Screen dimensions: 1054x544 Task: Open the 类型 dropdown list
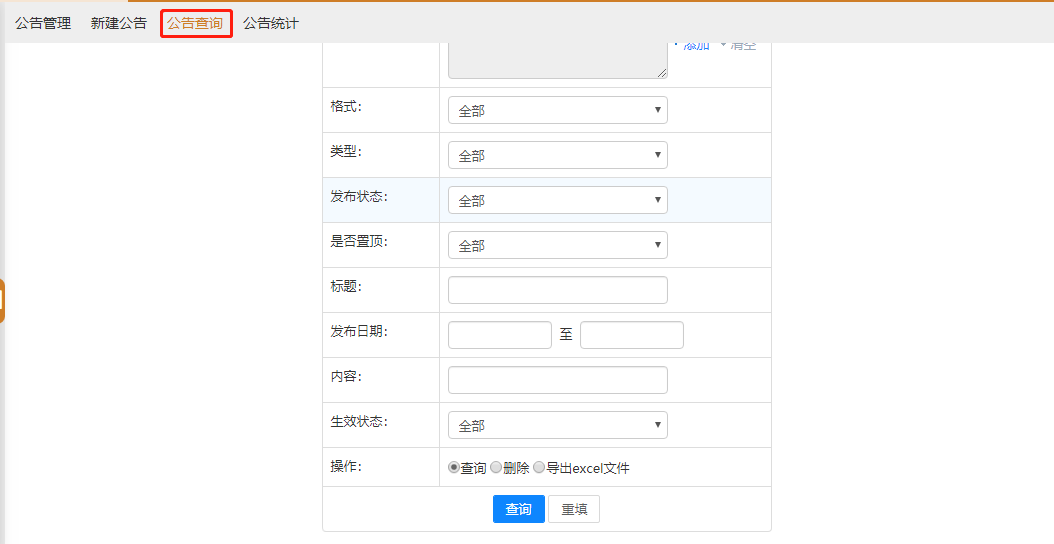pyautogui.click(x=557, y=155)
